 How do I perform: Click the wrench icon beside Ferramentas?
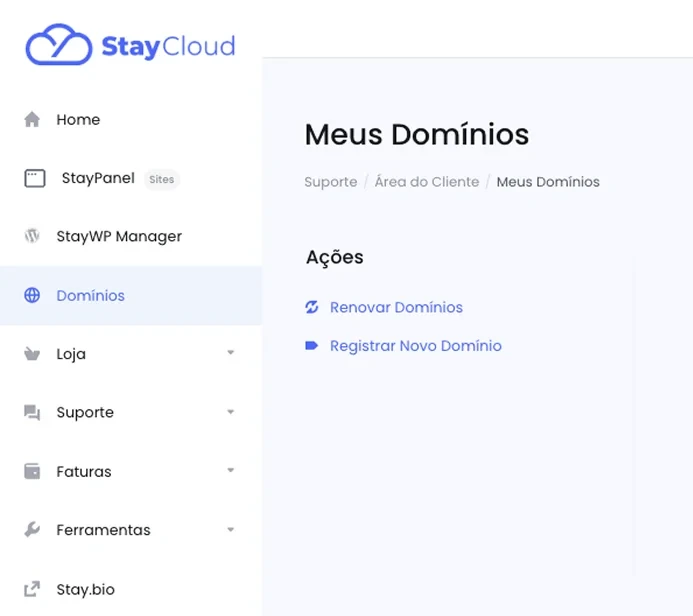(32, 529)
